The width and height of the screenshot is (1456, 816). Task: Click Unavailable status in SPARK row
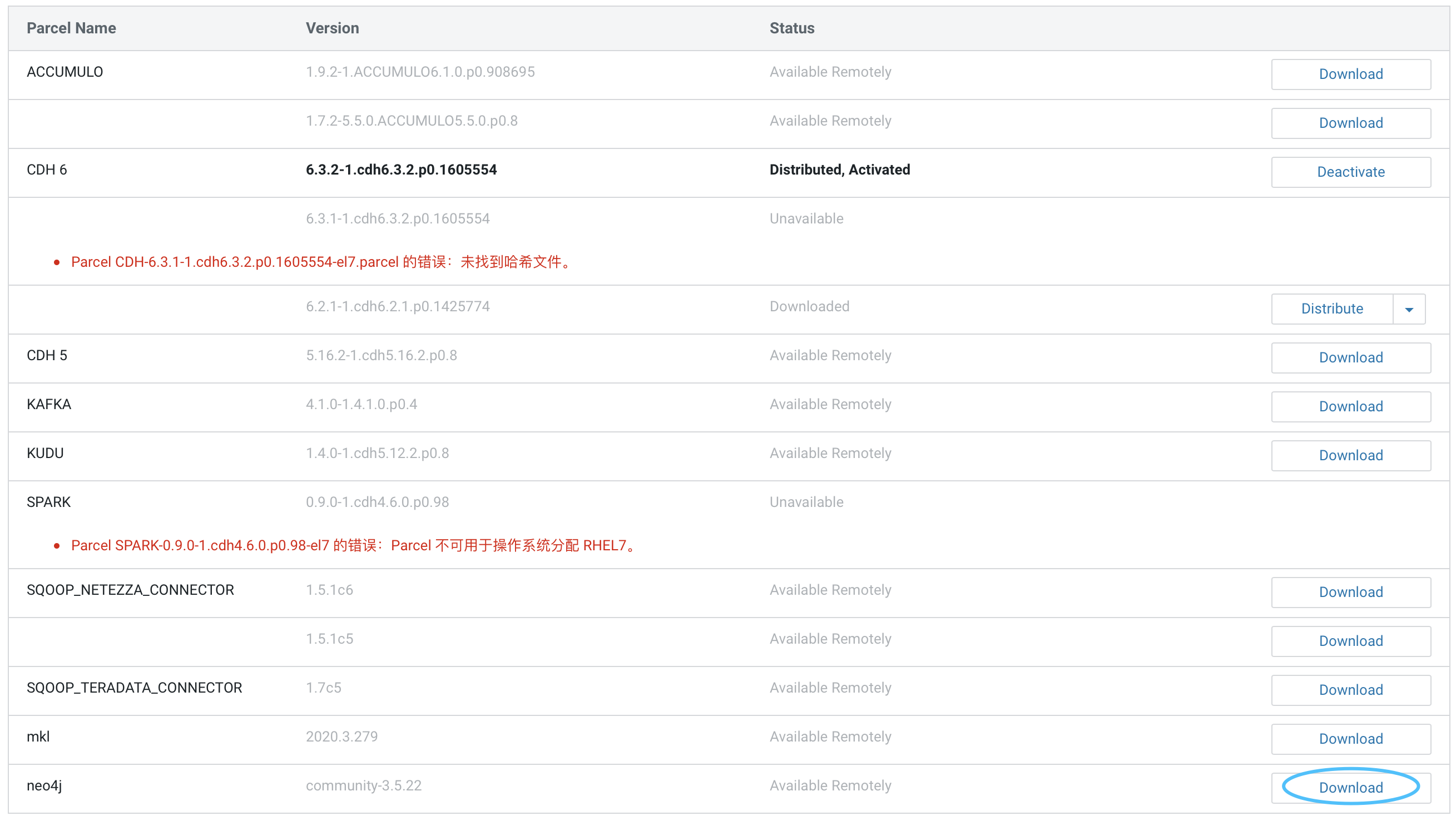[x=806, y=502]
